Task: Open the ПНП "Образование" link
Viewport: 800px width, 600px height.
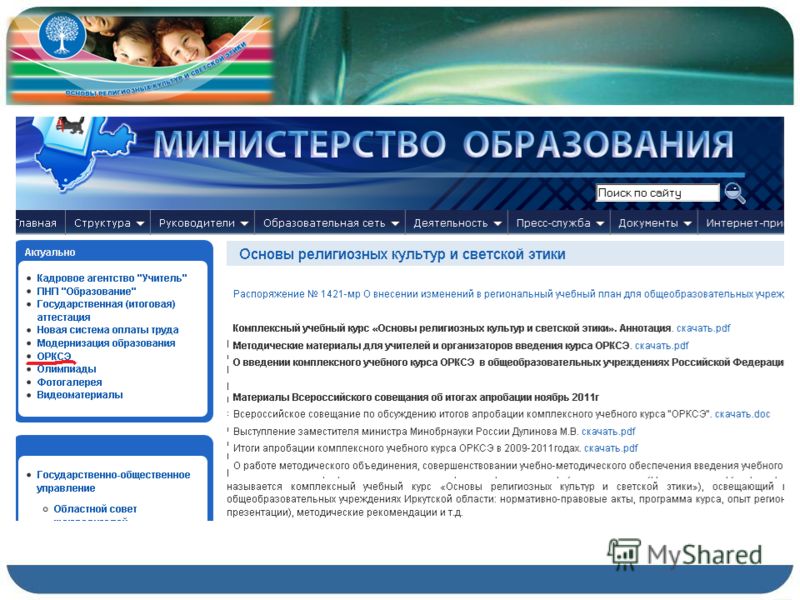Action: (x=86, y=291)
